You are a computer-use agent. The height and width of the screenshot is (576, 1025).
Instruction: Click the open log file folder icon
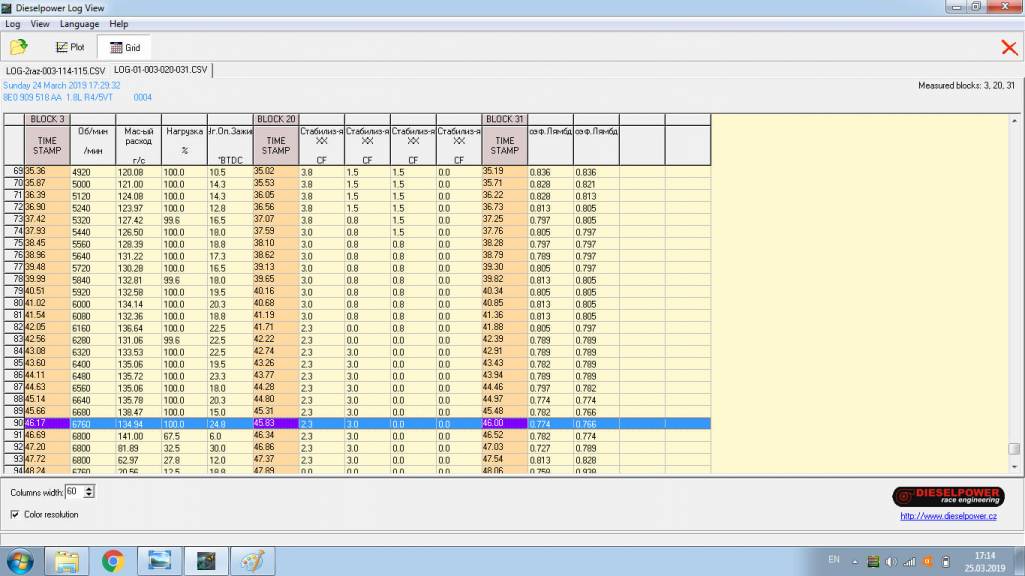click(18, 47)
